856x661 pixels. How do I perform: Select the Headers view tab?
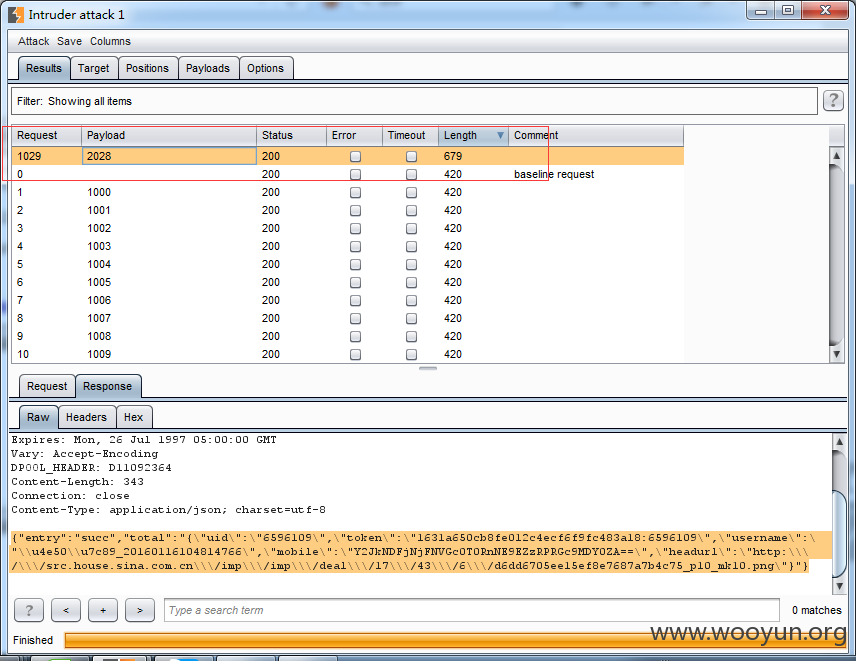click(x=86, y=418)
